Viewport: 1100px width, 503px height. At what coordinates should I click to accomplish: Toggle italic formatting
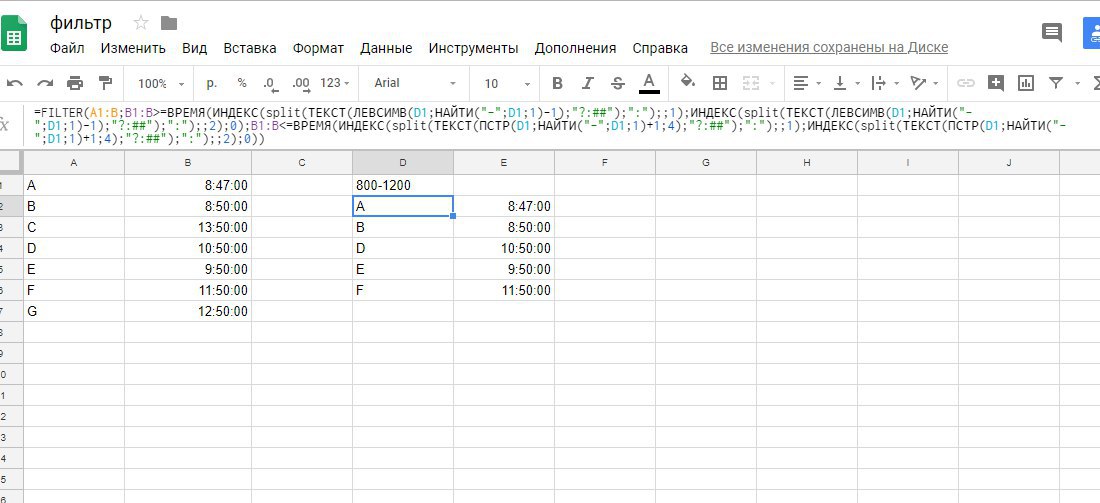(588, 83)
